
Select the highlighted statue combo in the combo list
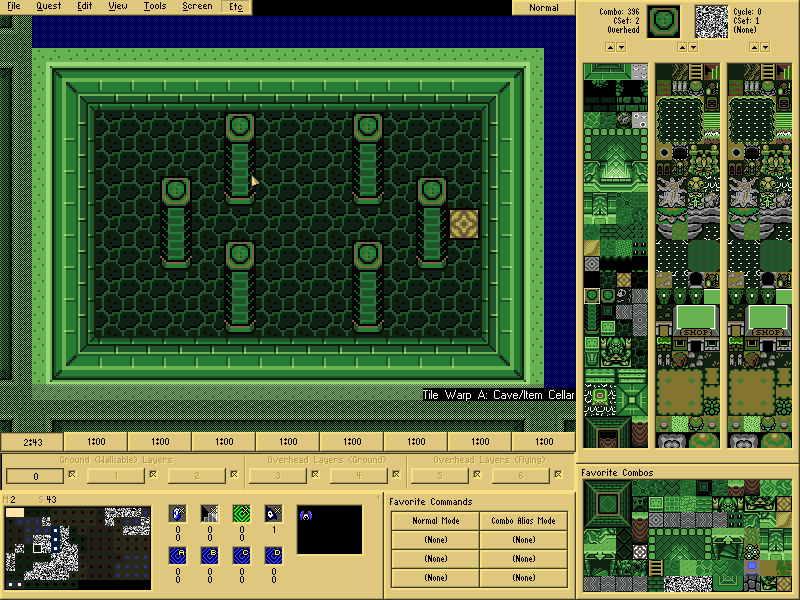click(x=592, y=296)
